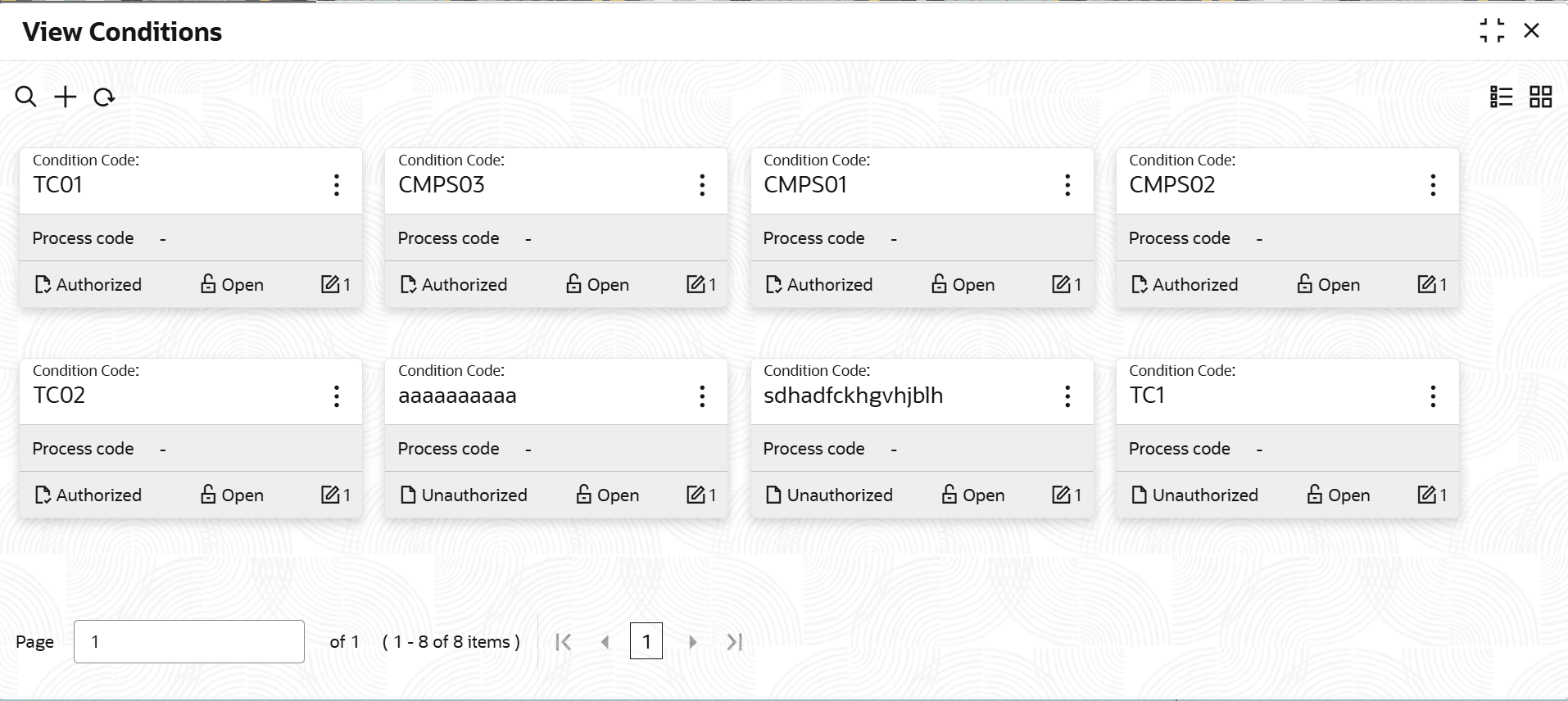Click the TC1 card three-dot menu
Viewport: 1568px width, 701px height.
[1433, 396]
